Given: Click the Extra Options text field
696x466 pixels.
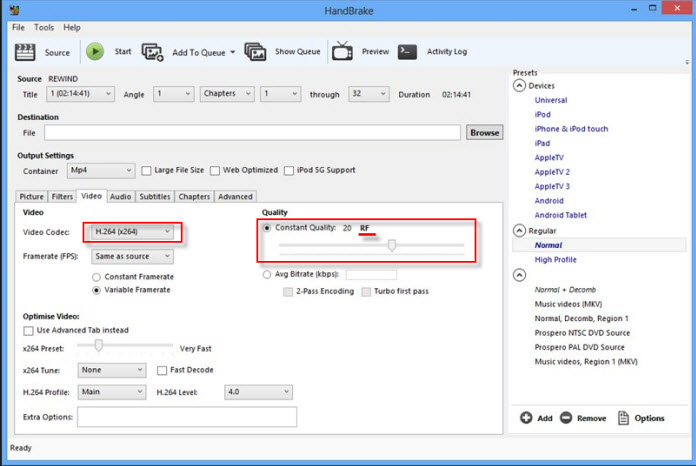Looking at the screenshot, I should tap(186, 416).
